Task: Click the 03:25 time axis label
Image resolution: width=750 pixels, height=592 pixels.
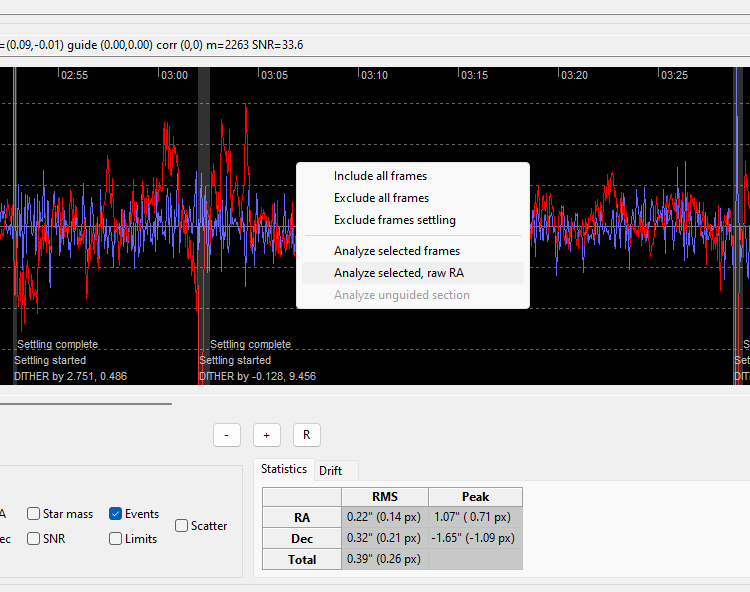Action: pos(674,75)
